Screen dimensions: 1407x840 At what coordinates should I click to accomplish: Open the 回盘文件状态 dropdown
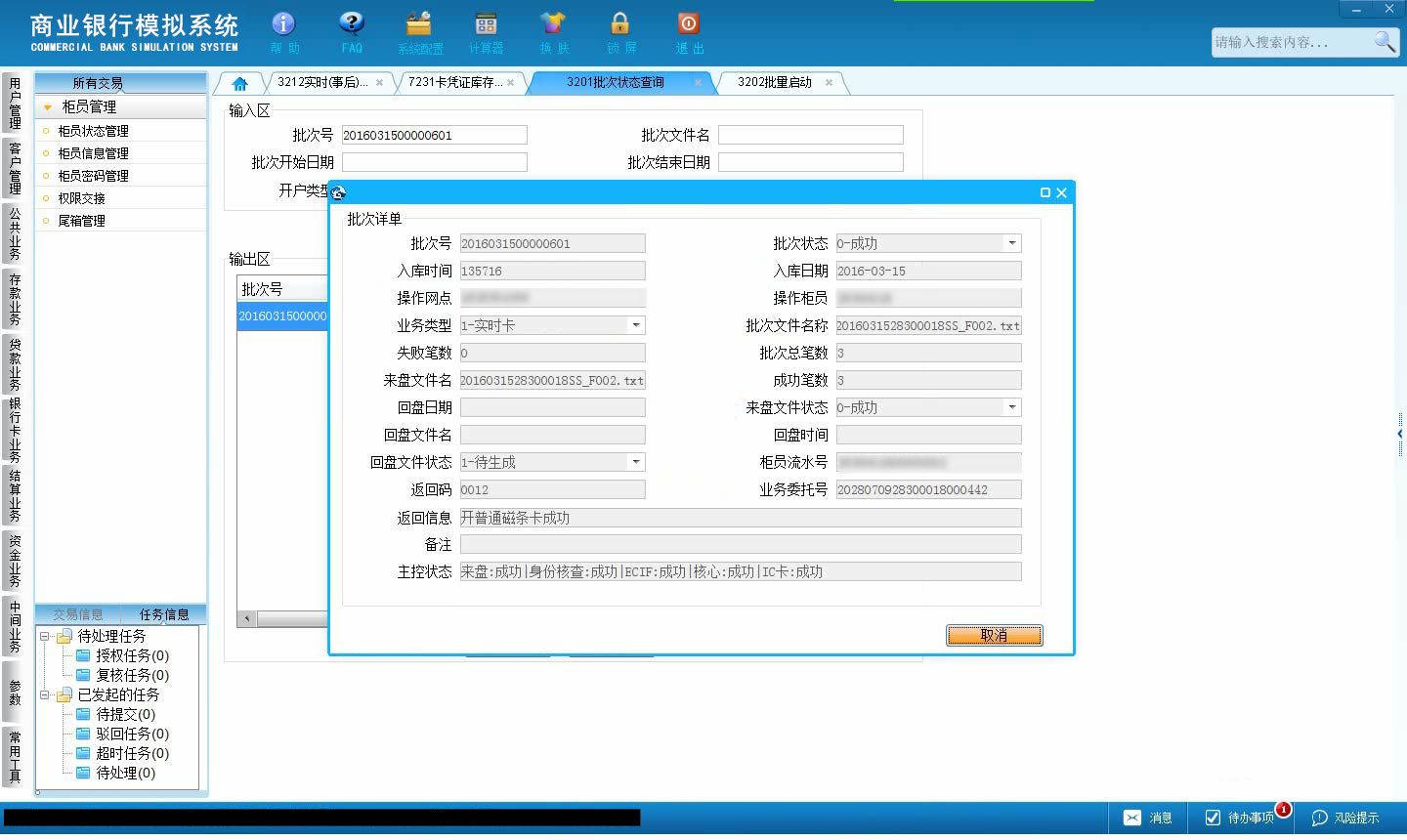click(636, 462)
